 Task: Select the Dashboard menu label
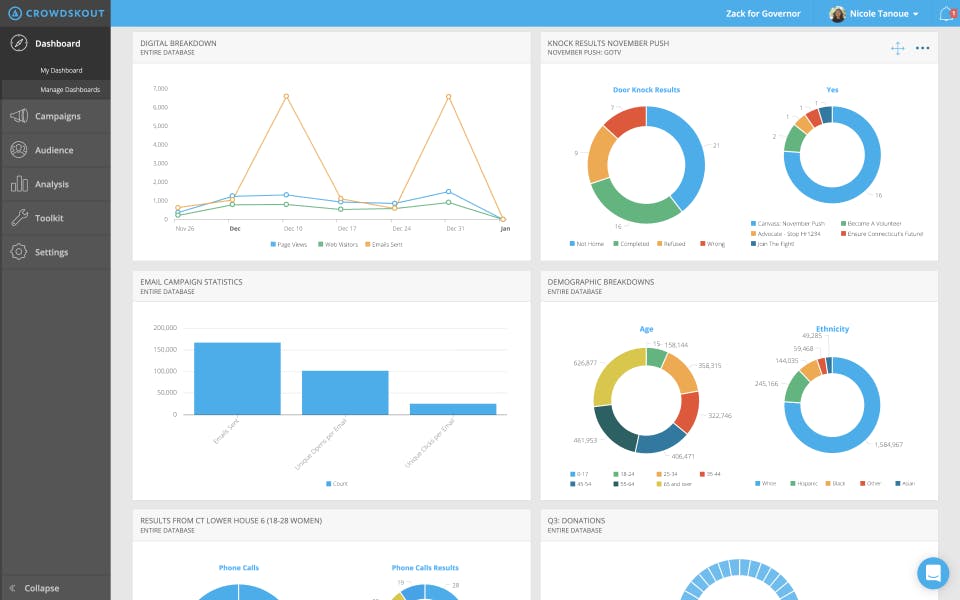[x=58, y=43]
